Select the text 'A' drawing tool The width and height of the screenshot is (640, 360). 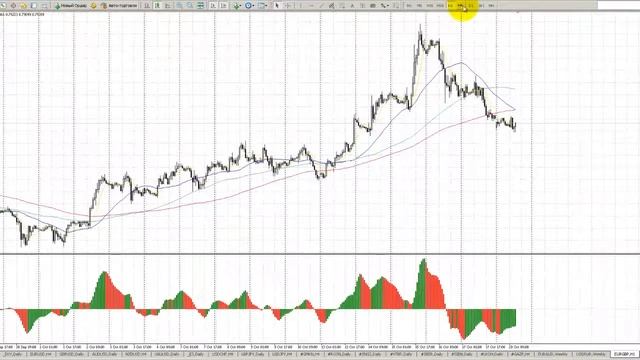(x=352, y=6)
